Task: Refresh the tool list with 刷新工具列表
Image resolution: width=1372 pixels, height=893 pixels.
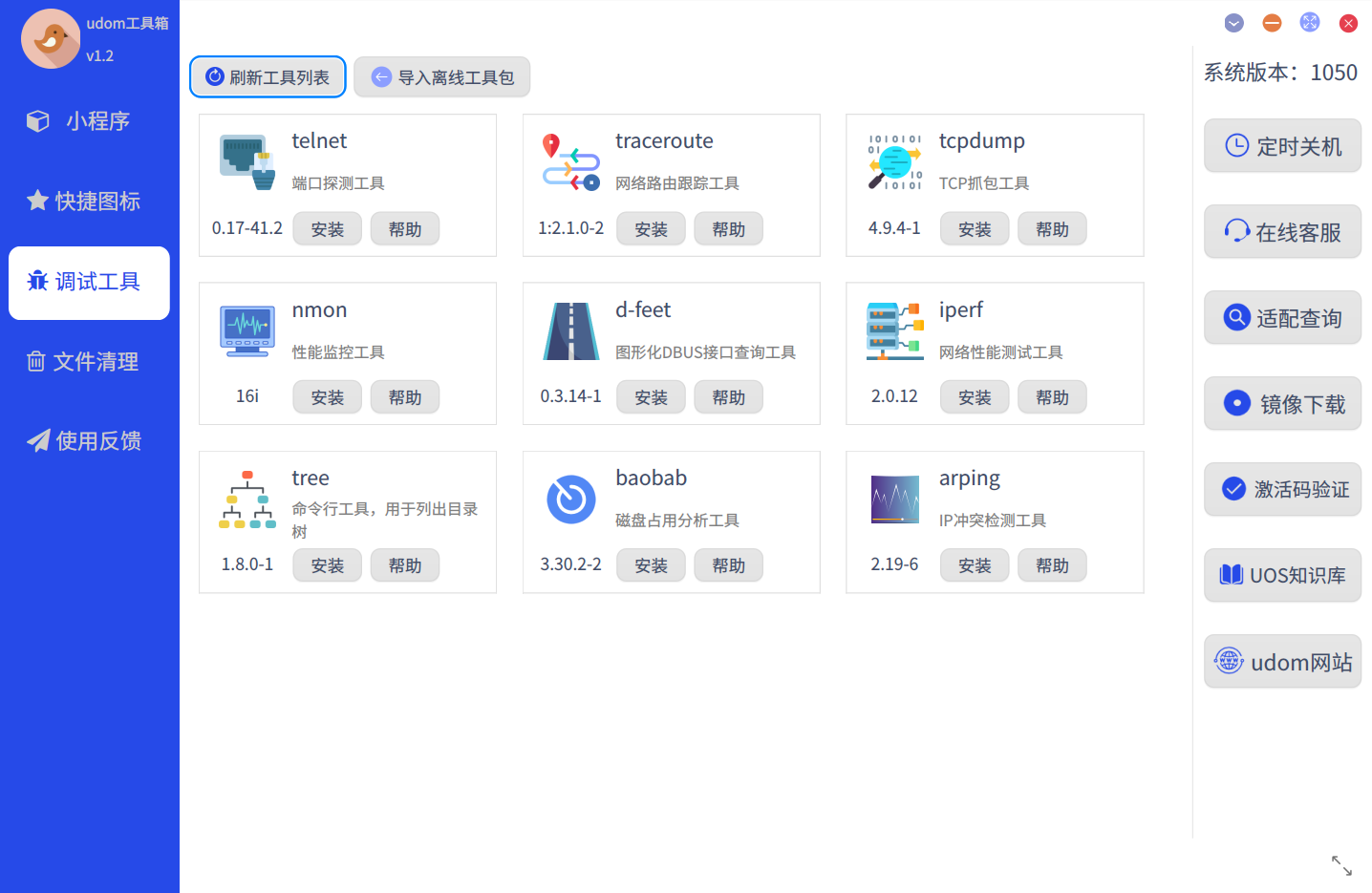Action: coord(268,77)
